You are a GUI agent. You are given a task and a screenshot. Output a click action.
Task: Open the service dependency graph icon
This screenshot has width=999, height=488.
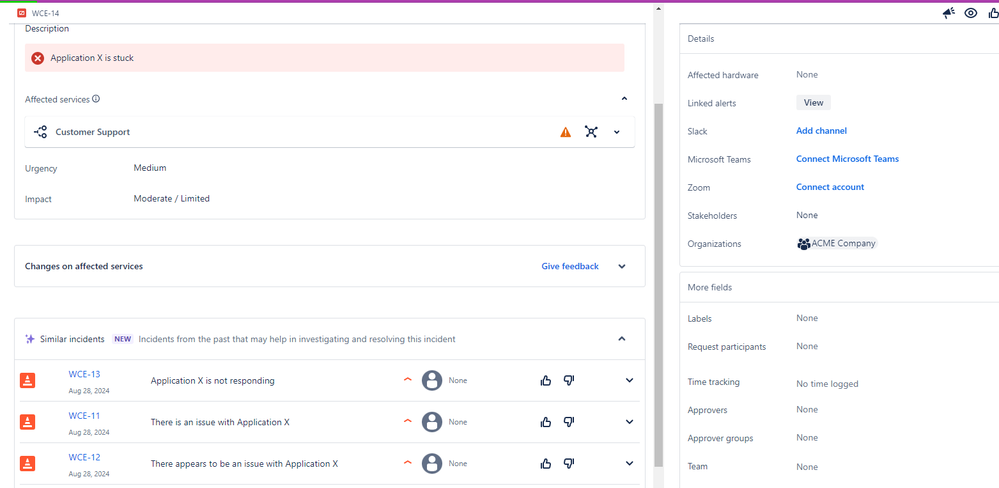(591, 132)
